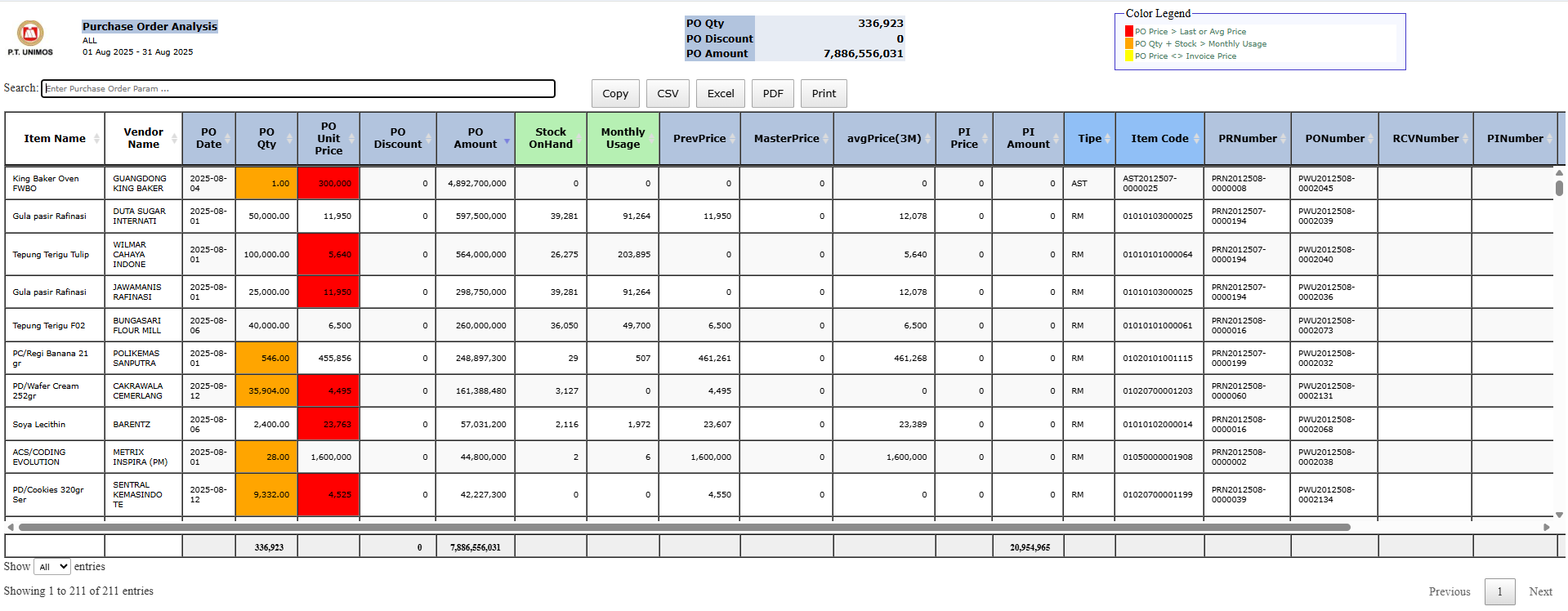Screen dimensions: 1568x611
Task: Click the P.T. UNIMOS company logo
Action: point(30,34)
